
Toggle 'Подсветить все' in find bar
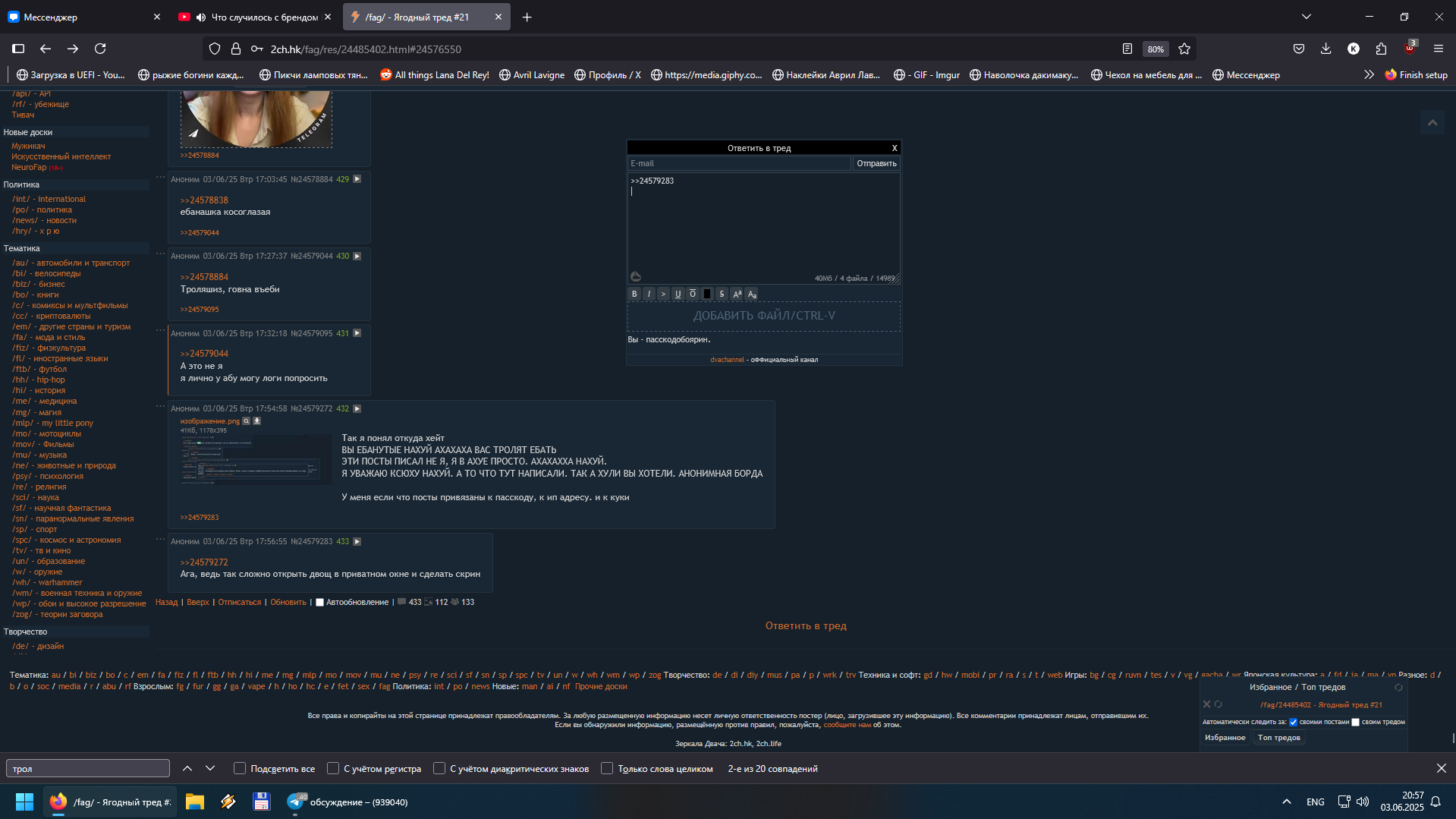pos(240,768)
